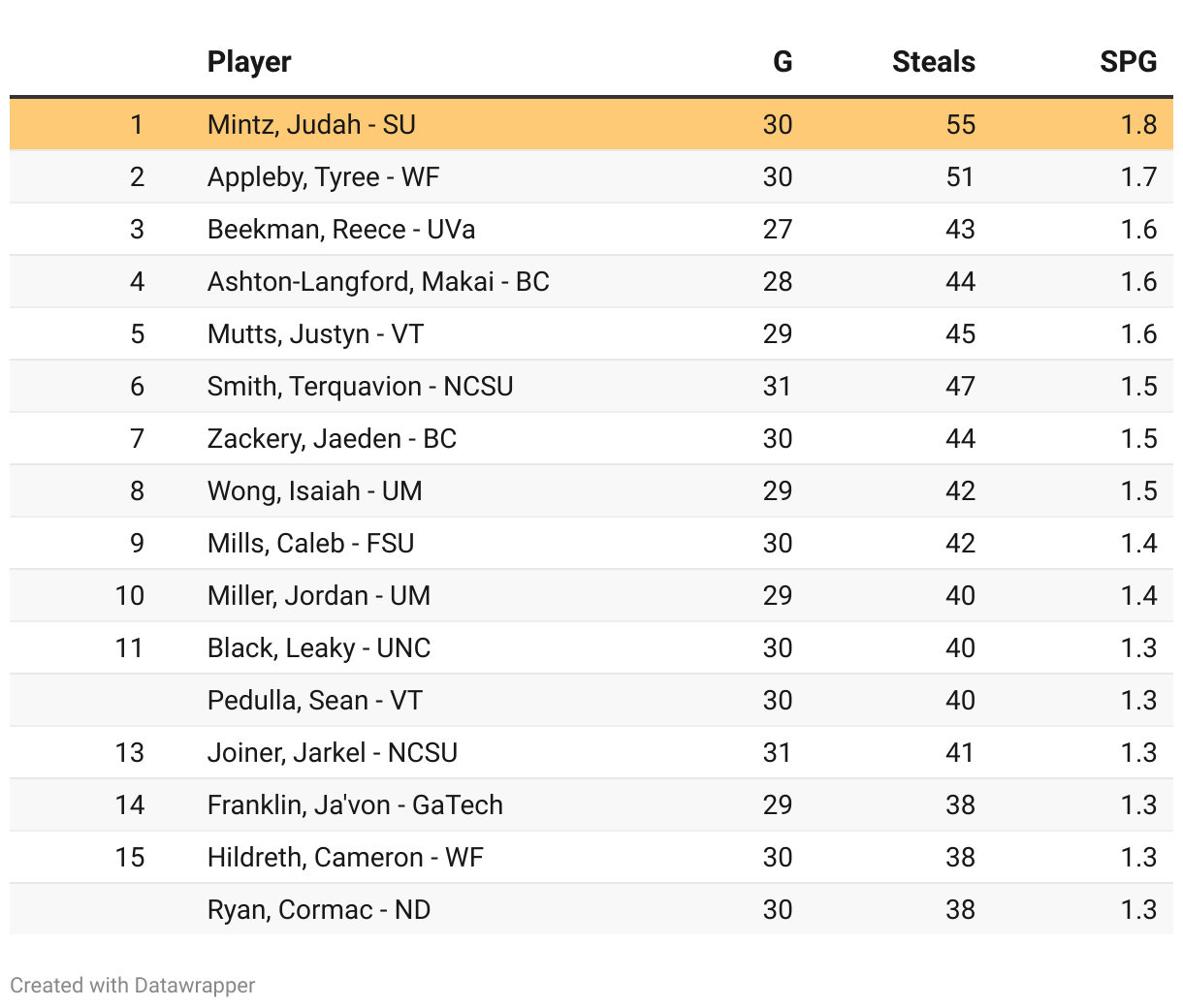Open the Created with Datawrapper link
Screen dimensions: 1183x1008
tap(132, 986)
